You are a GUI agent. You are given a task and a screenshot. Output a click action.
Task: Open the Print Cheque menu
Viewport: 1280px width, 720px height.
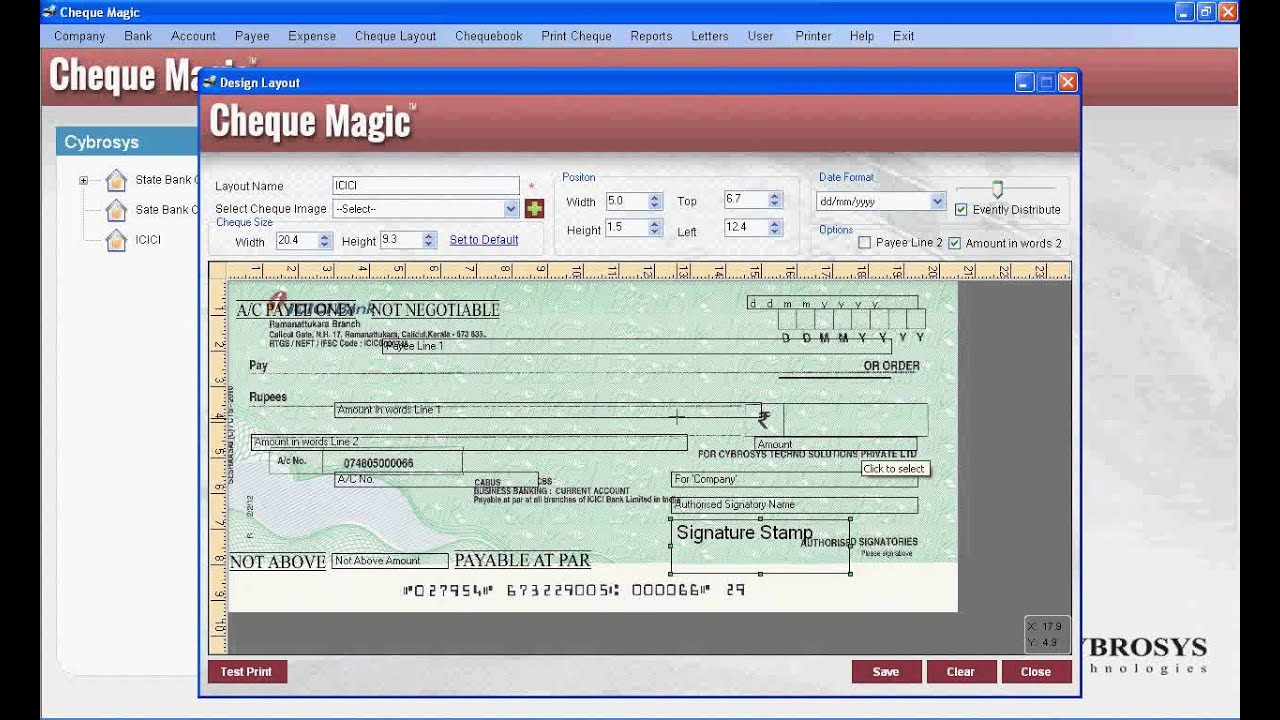pyautogui.click(x=576, y=36)
